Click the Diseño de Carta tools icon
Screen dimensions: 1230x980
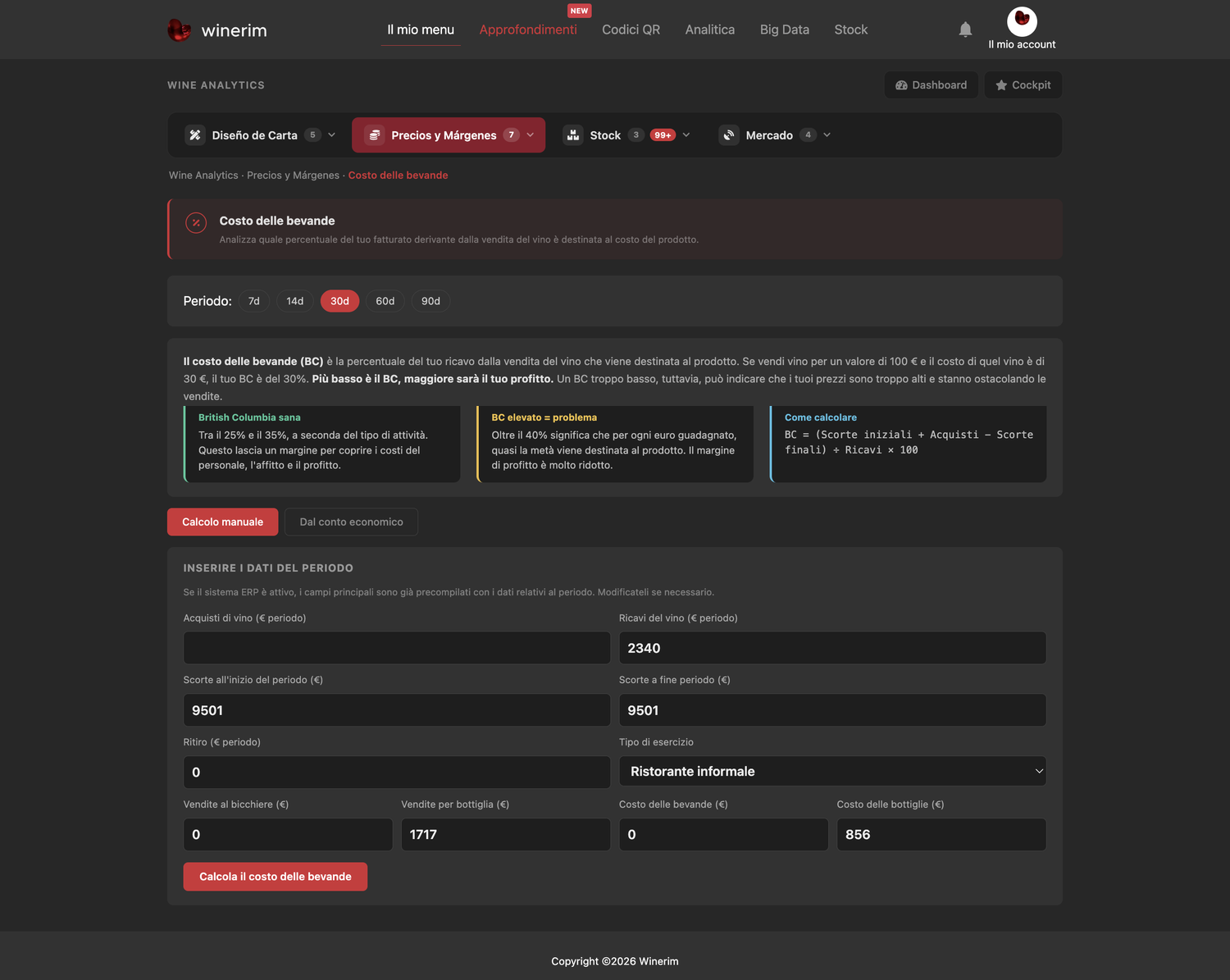[x=195, y=135]
